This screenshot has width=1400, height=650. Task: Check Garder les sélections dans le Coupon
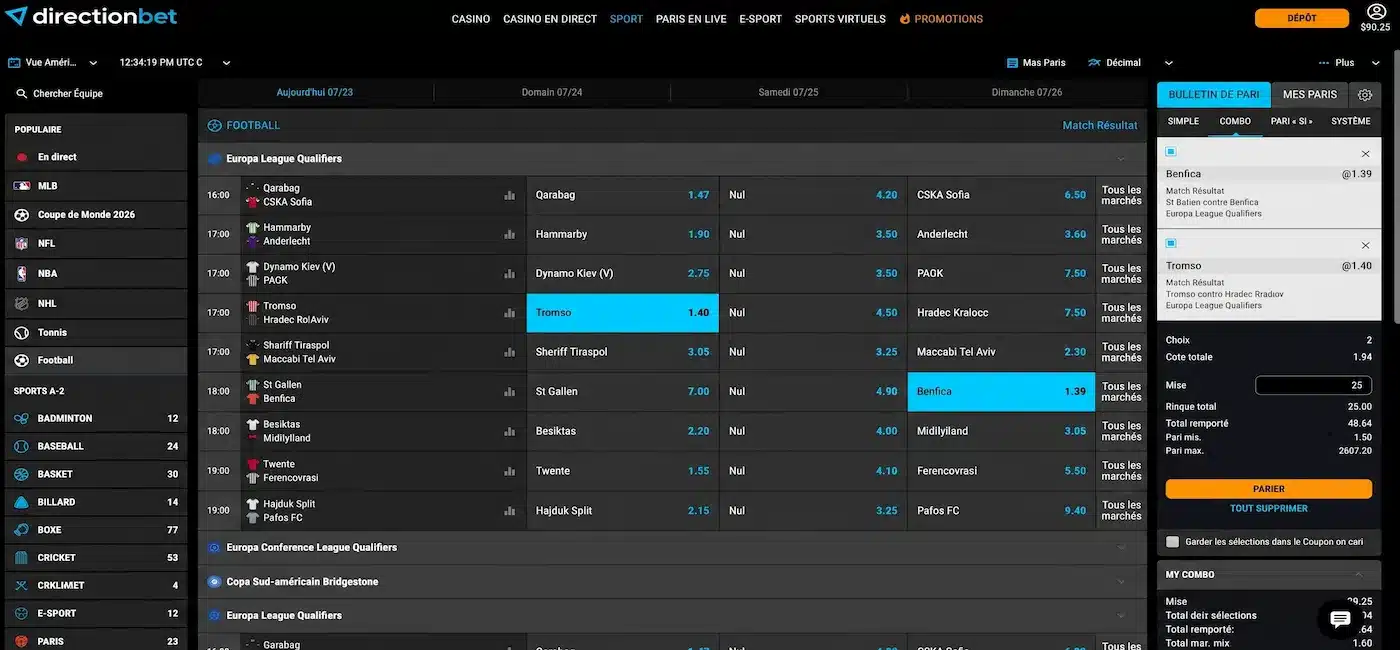[1173, 542]
